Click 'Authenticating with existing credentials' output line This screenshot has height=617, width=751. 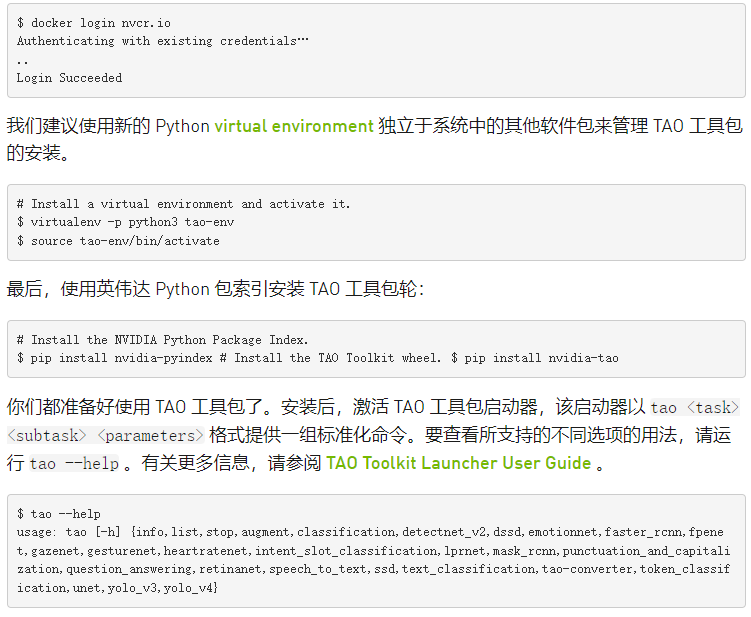coord(163,41)
